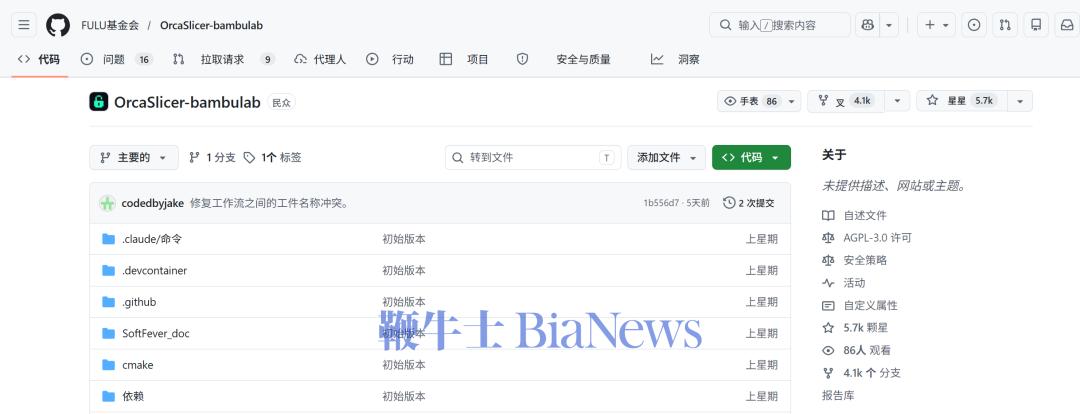The image size is (1080, 414).
Task: Switch to the 代码 tab
Action: click(39, 59)
